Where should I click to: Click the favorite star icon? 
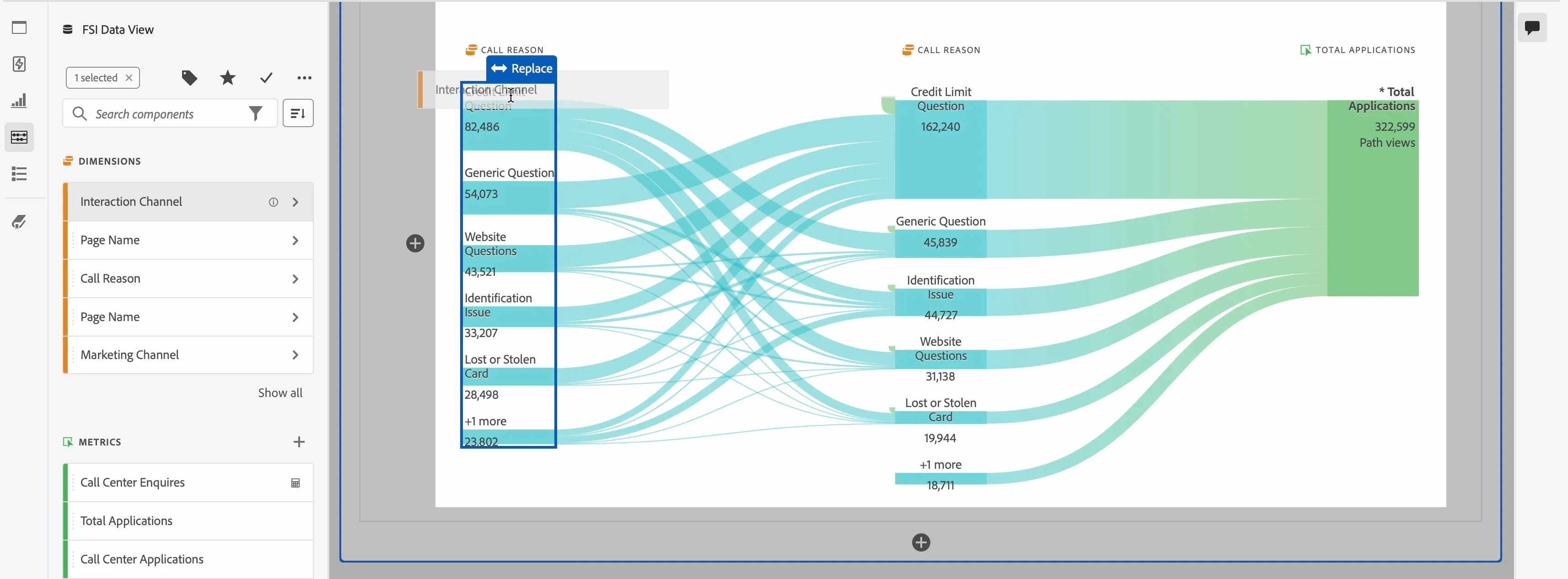point(228,78)
